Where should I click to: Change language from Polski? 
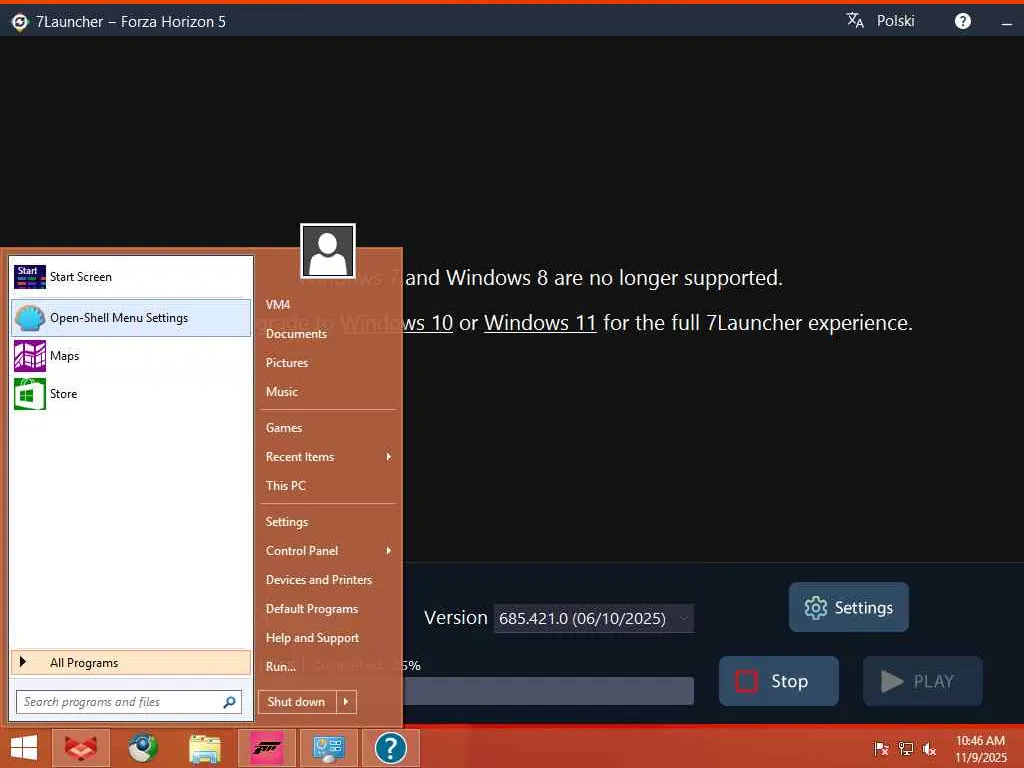pos(895,22)
